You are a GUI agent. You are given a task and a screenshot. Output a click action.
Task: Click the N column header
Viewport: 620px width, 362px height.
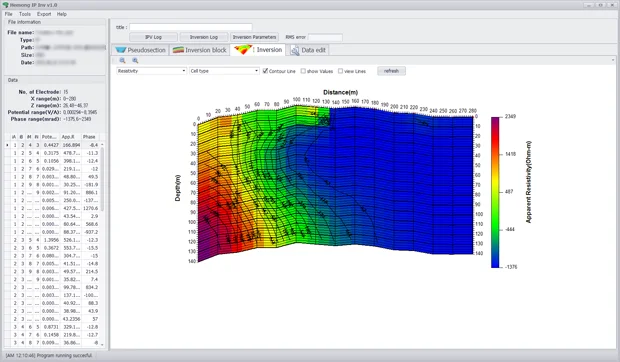click(37, 137)
